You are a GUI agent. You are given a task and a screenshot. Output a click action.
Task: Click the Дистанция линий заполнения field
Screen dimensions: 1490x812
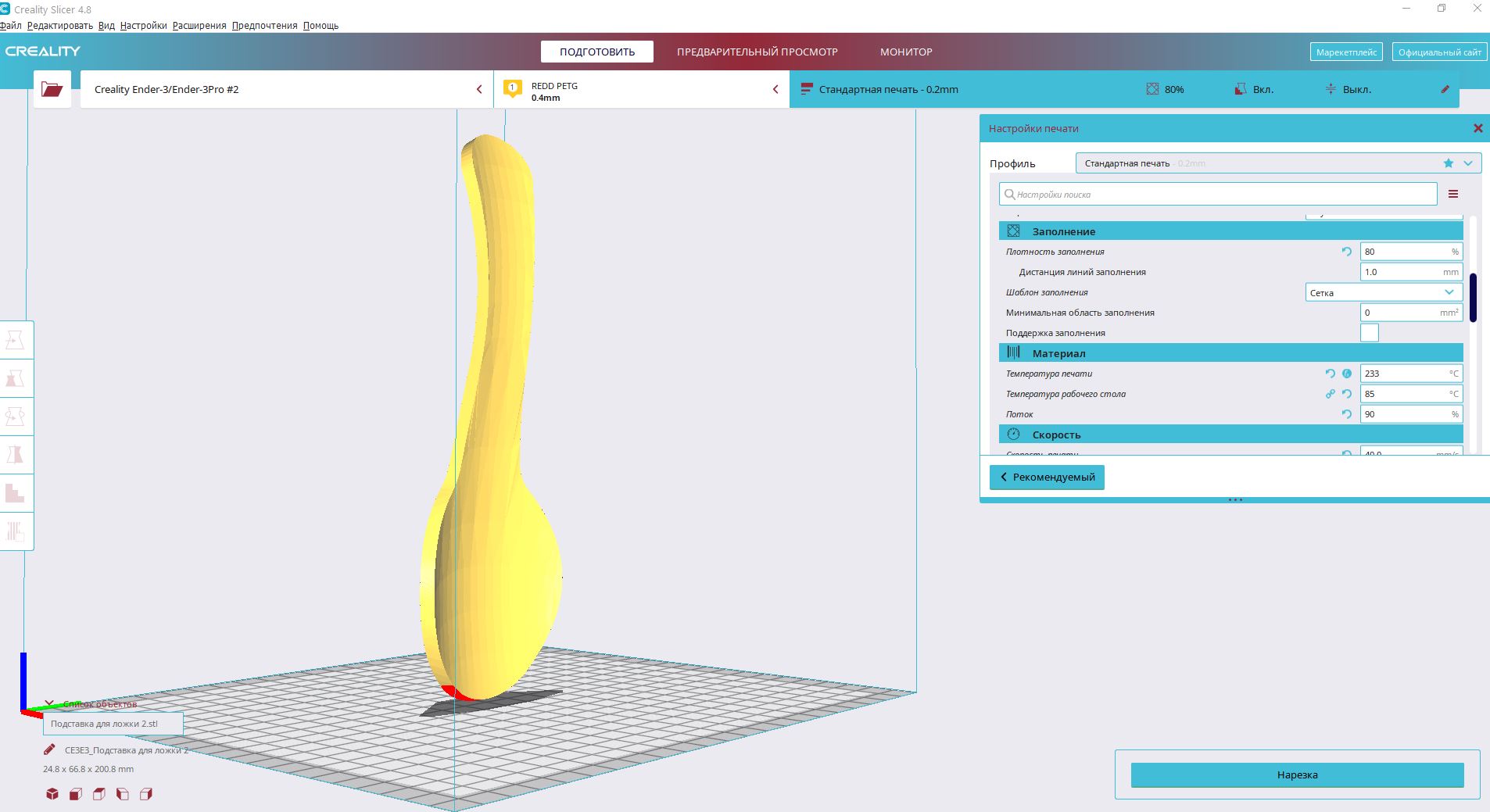click(1410, 272)
